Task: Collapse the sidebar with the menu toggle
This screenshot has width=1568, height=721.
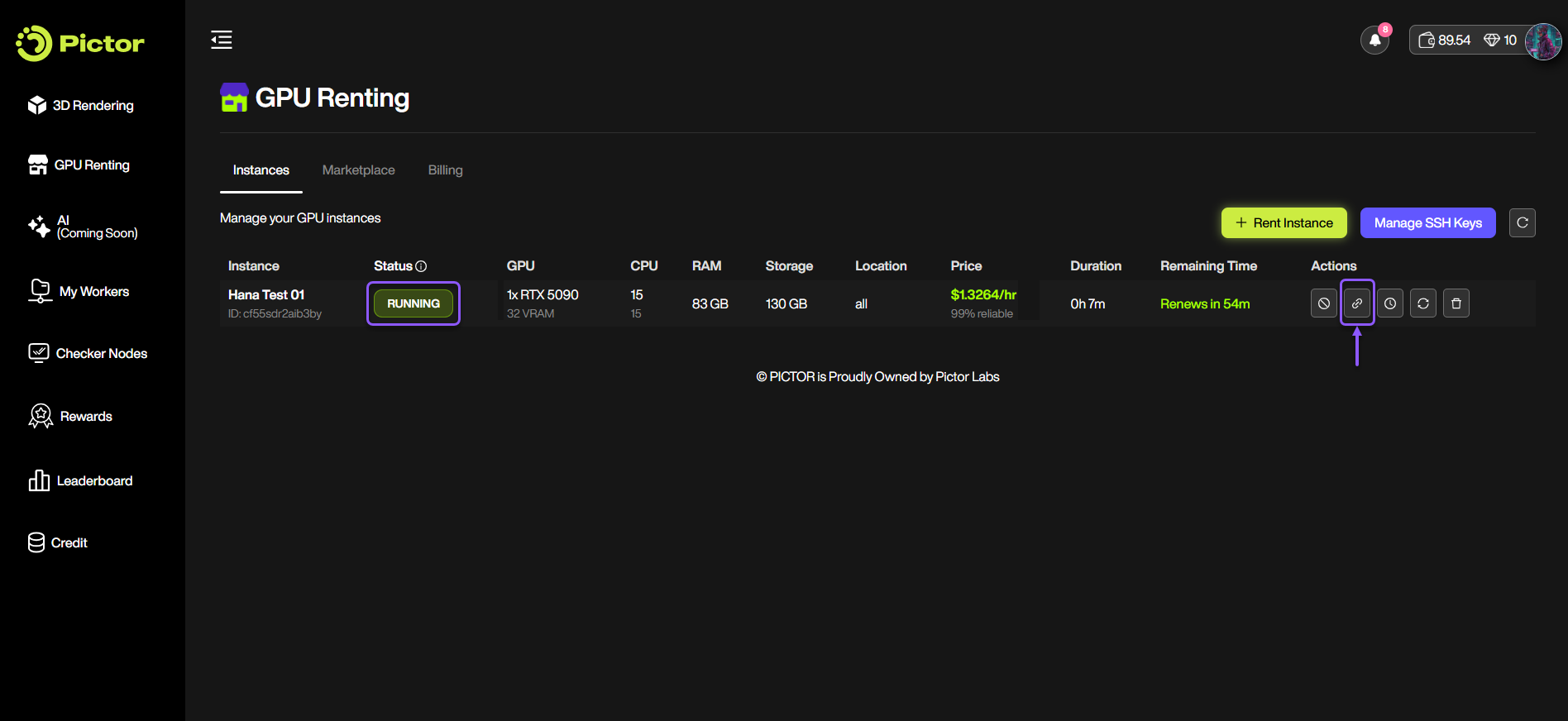Action: click(x=222, y=40)
